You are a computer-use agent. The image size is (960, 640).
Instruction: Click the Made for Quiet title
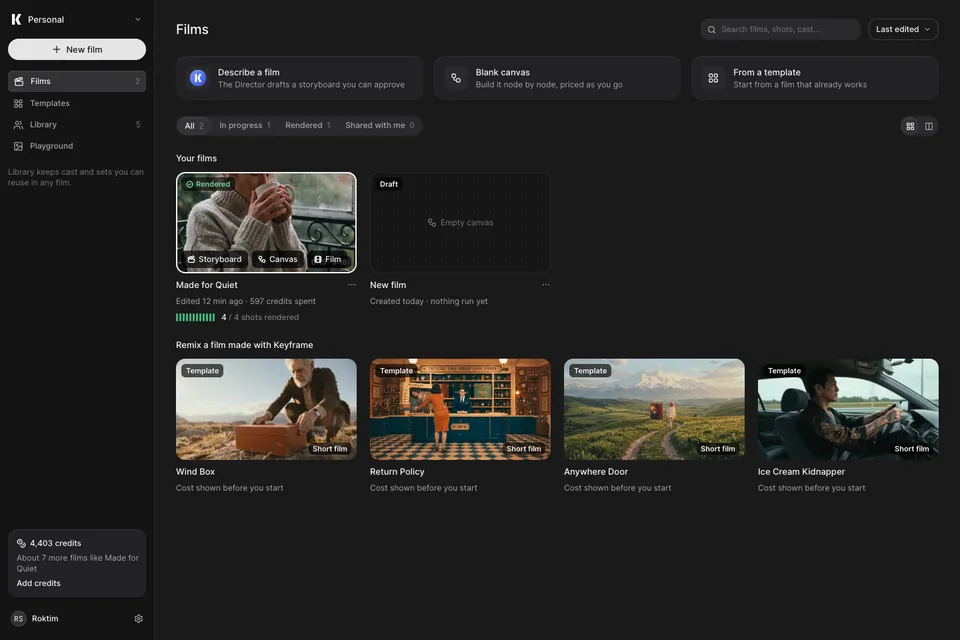pyautogui.click(x=207, y=285)
